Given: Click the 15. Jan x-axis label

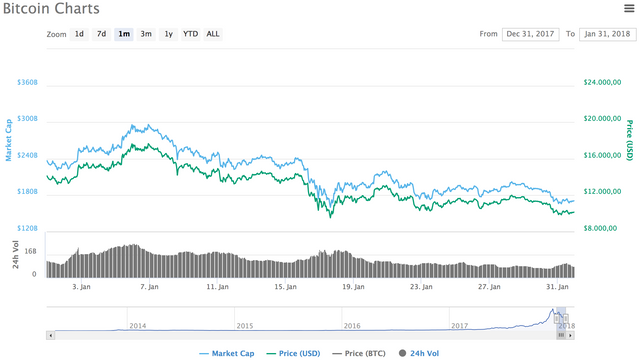Looking at the screenshot, I should tap(286, 287).
